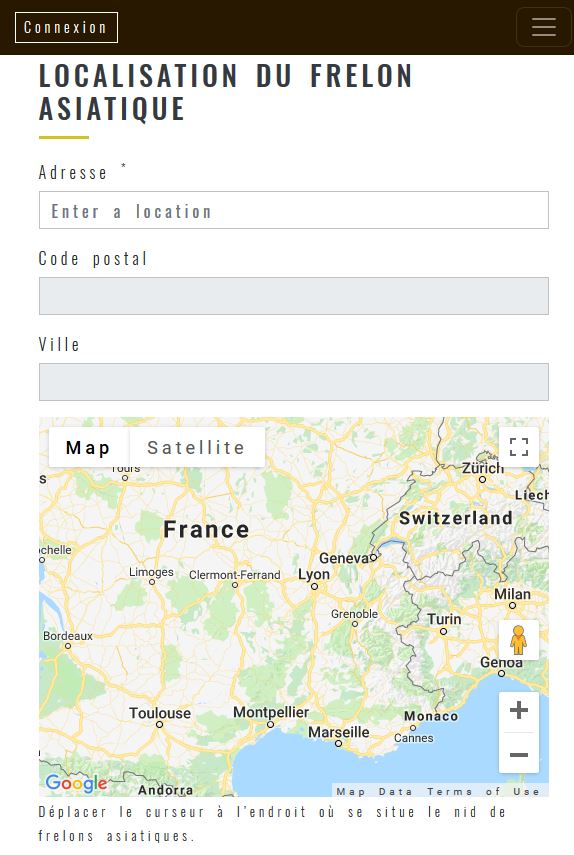Viewport: 574px width, 855px height.
Task: Click Lyon on the map
Action: point(314,575)
